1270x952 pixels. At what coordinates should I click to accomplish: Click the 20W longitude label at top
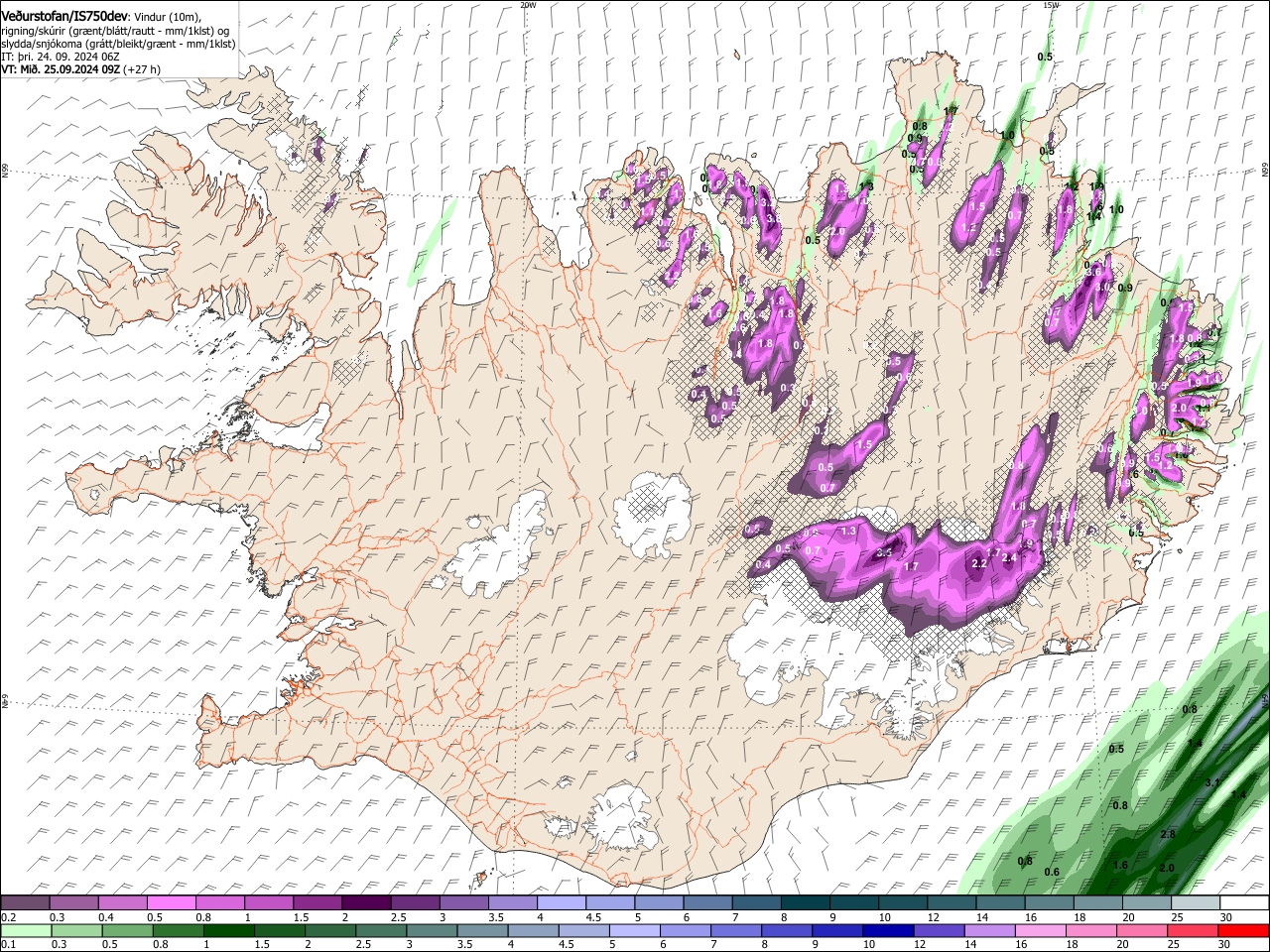pyautogui.click(x=528, y=5)
